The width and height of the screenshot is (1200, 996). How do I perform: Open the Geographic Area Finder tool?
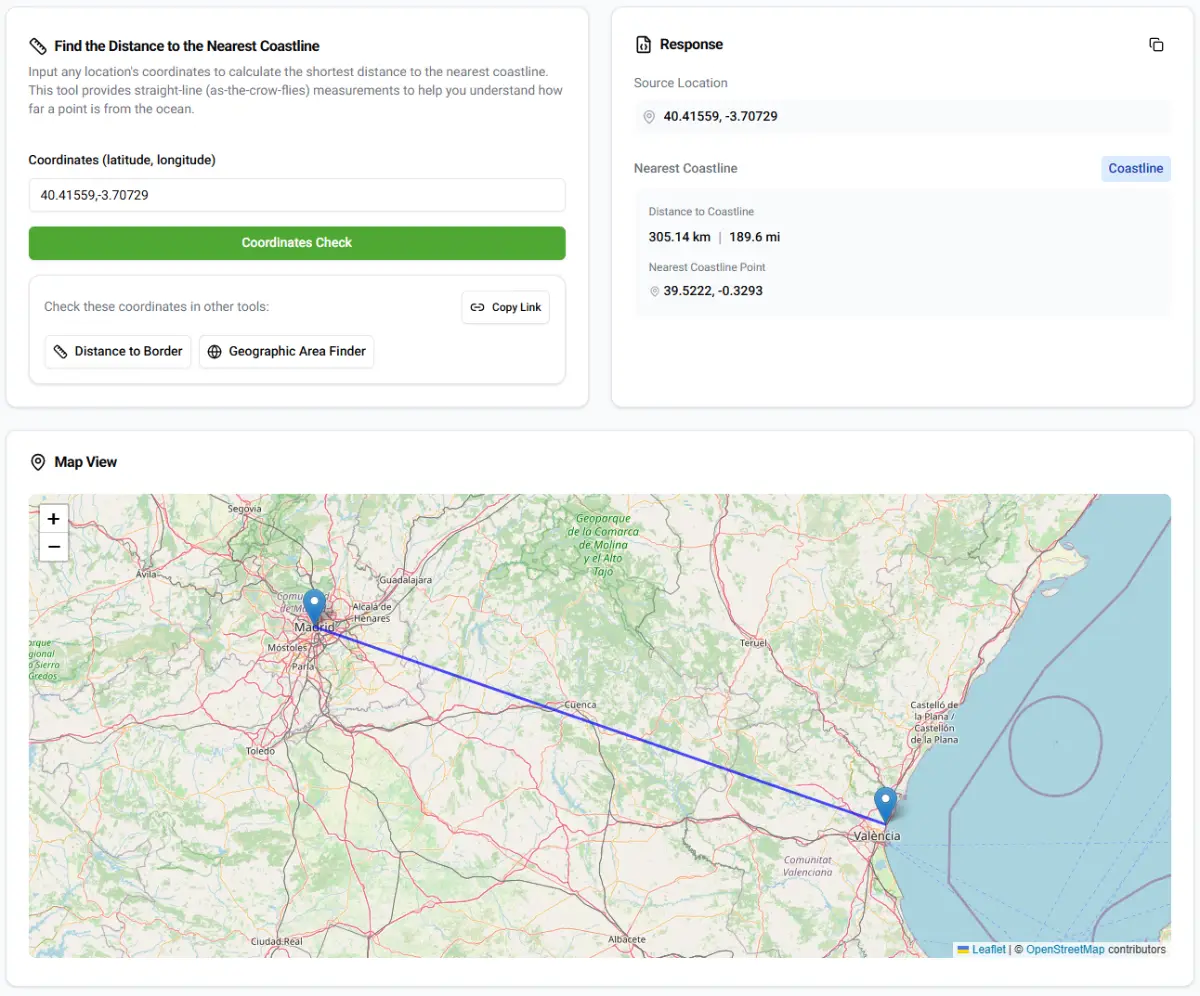click(x=286, y=352)
